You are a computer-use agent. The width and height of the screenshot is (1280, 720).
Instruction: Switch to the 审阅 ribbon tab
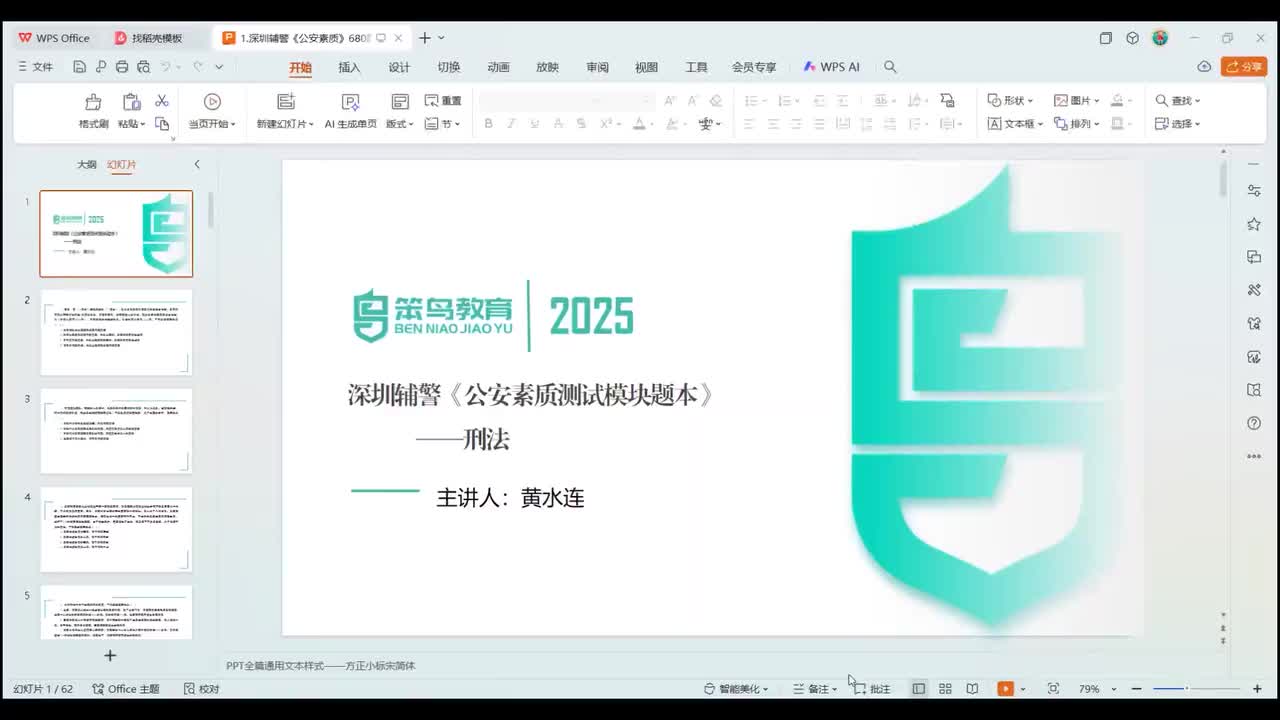[597, 67]
